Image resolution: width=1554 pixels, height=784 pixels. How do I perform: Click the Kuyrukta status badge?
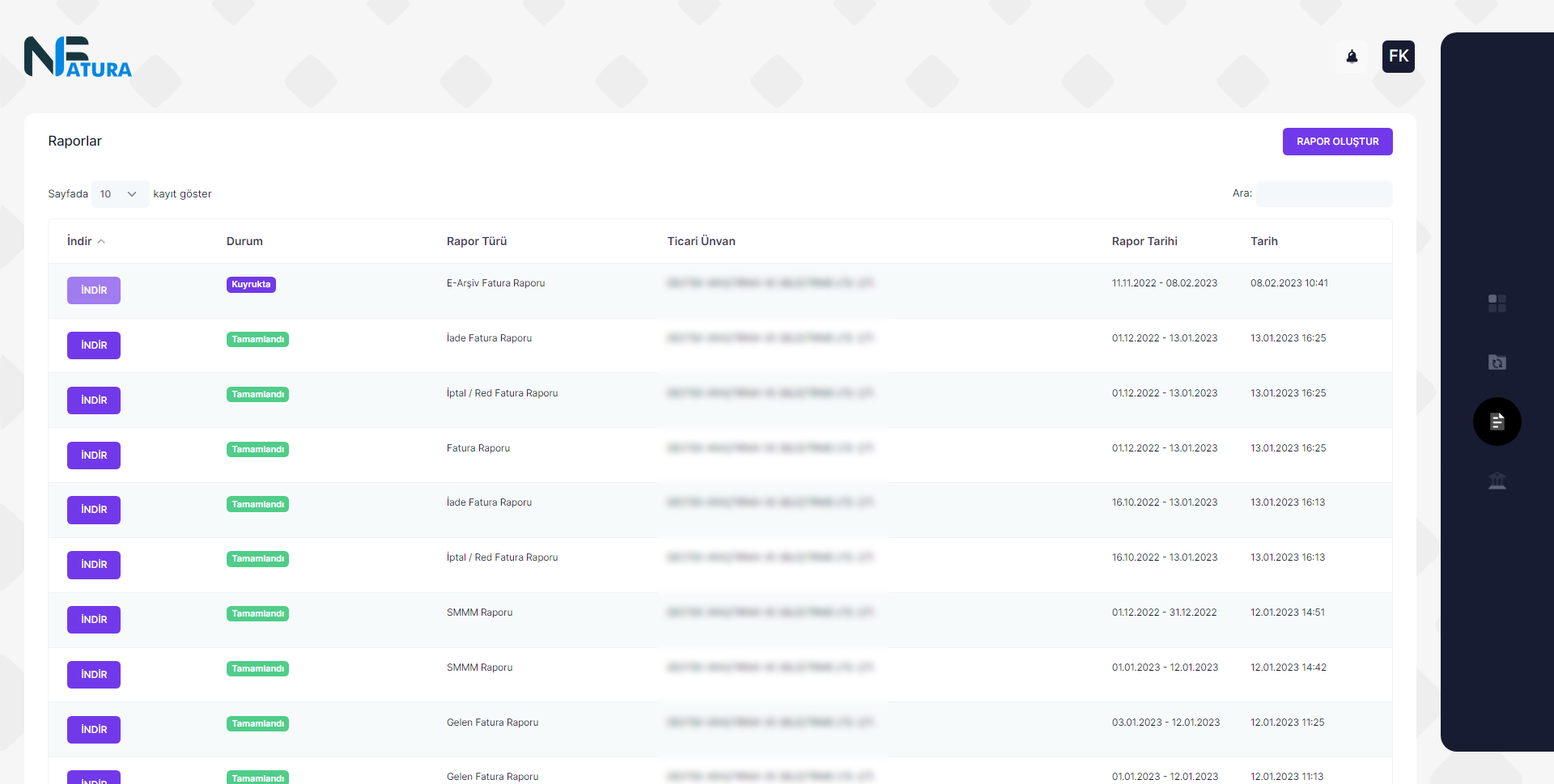point(251,285)
